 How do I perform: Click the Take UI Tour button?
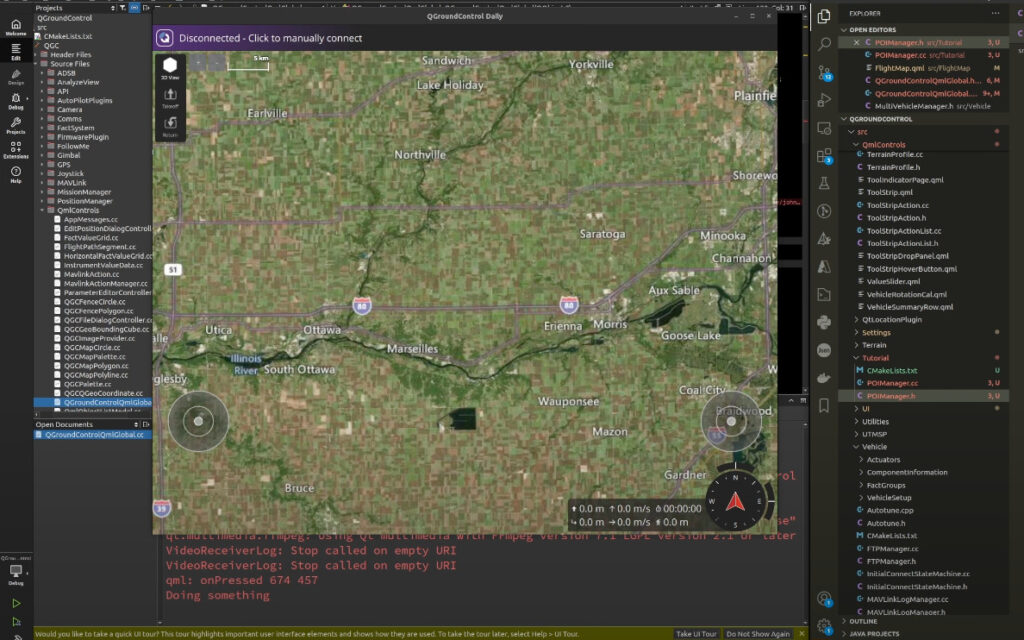coord(696,634)
